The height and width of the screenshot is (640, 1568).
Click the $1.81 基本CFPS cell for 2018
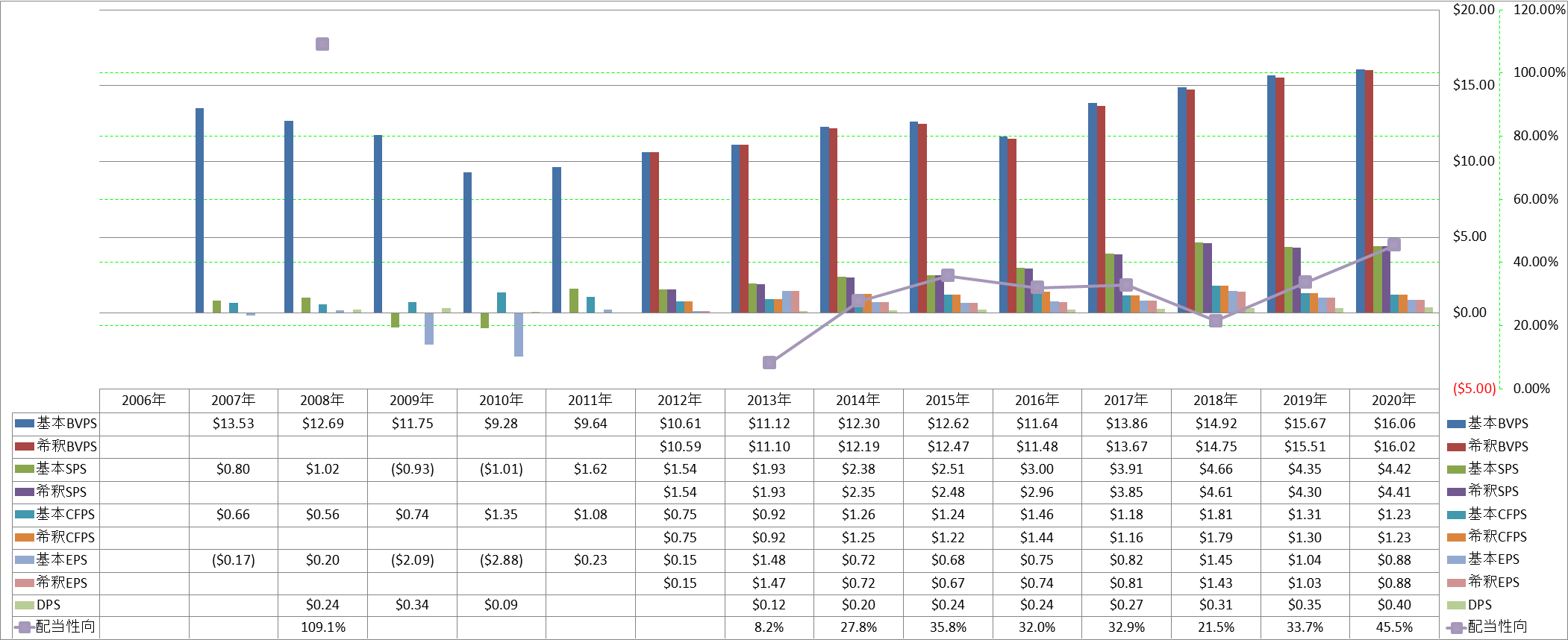point(1216,515)
